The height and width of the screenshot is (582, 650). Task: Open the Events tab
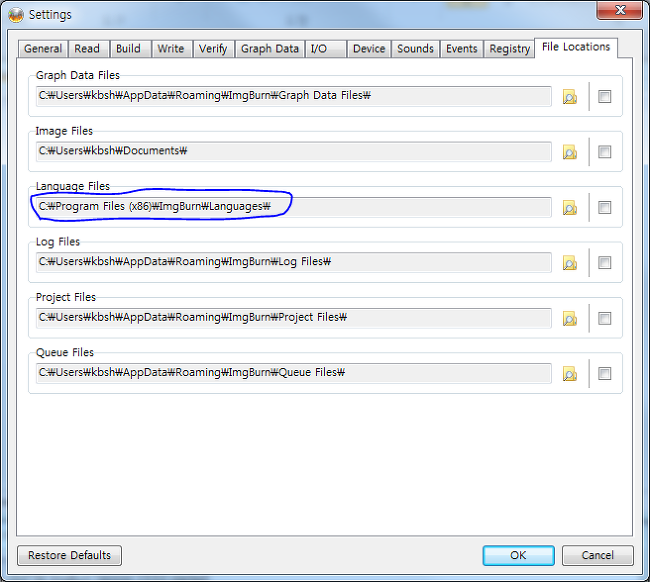[461, 49]
